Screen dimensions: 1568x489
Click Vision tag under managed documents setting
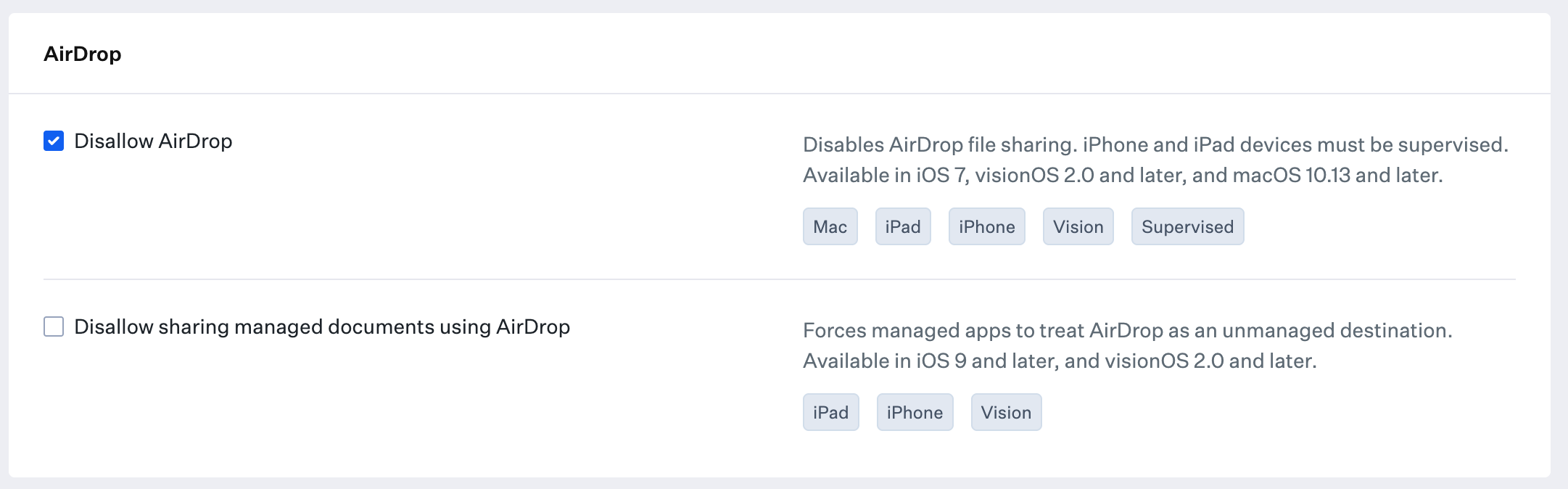click(1006, 412)
